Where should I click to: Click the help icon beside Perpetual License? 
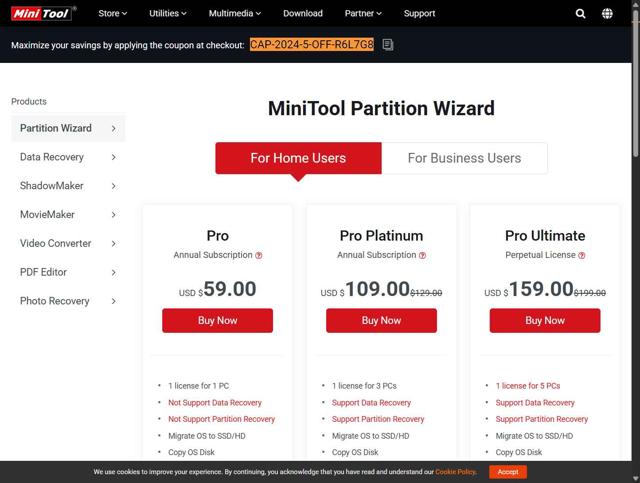tap(582, 255)
